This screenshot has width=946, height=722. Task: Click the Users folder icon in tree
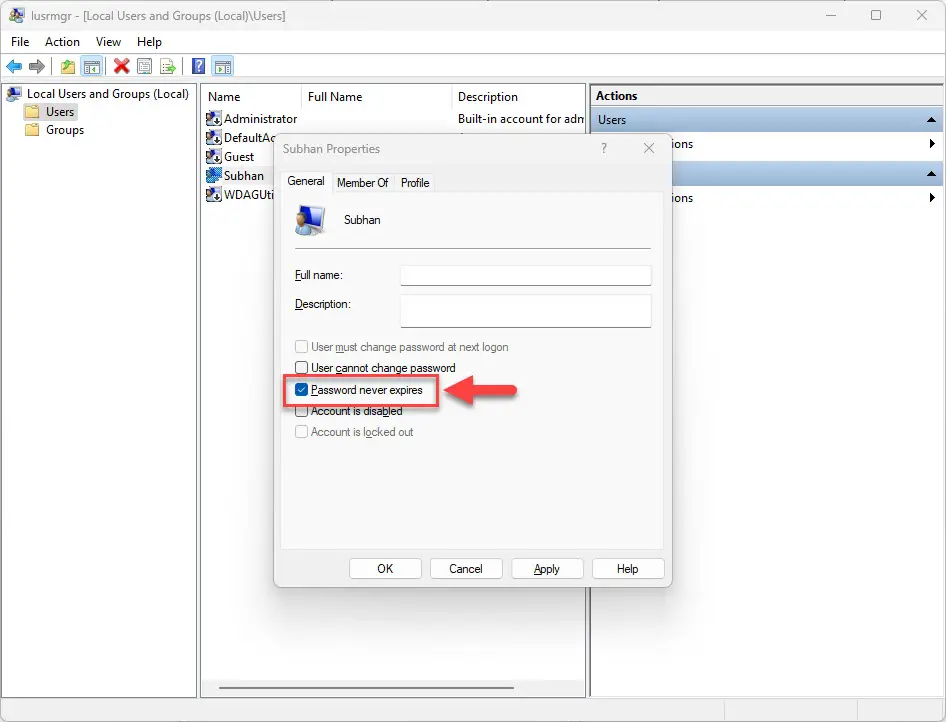[x=32, y=112]
